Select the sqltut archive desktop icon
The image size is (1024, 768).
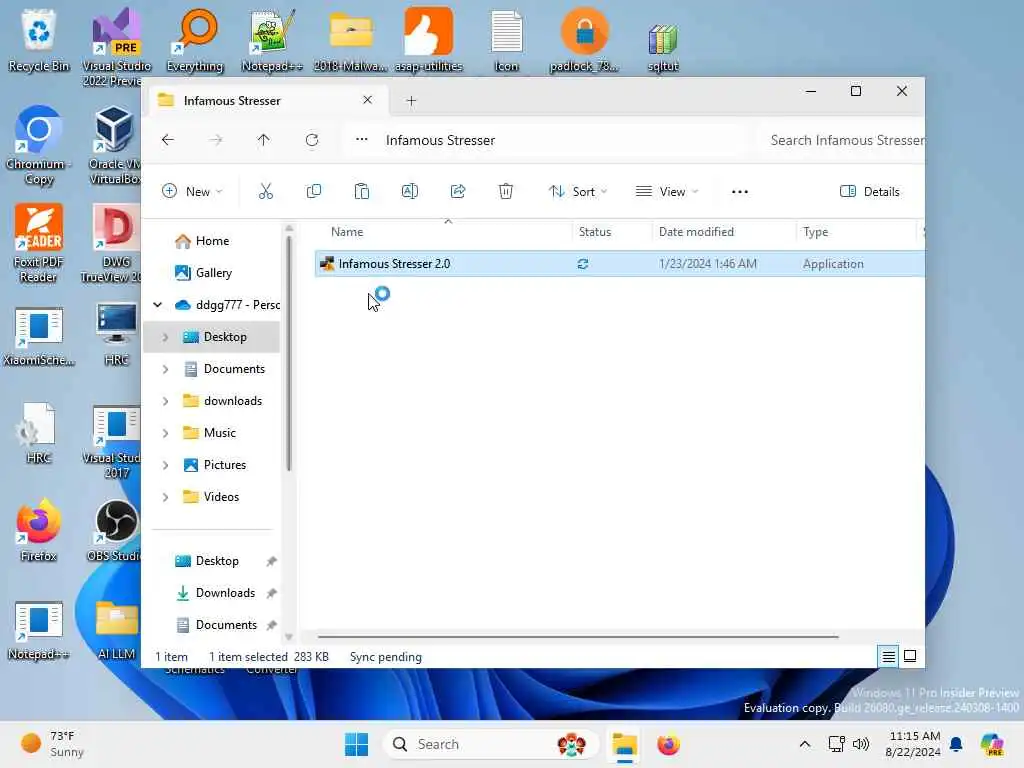click(663, 47)
